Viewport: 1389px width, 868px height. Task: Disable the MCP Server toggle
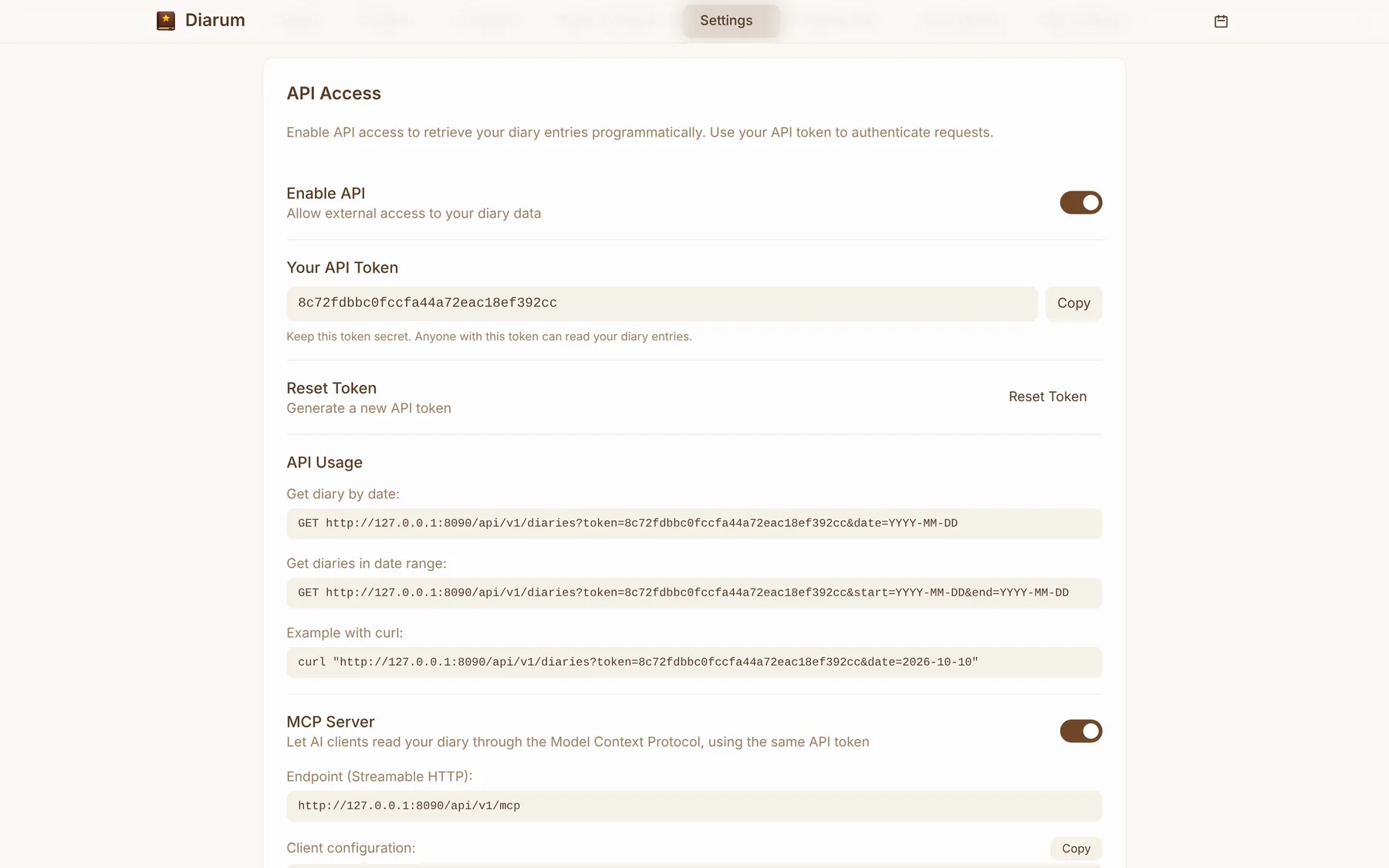click(x=1080, y=731)
